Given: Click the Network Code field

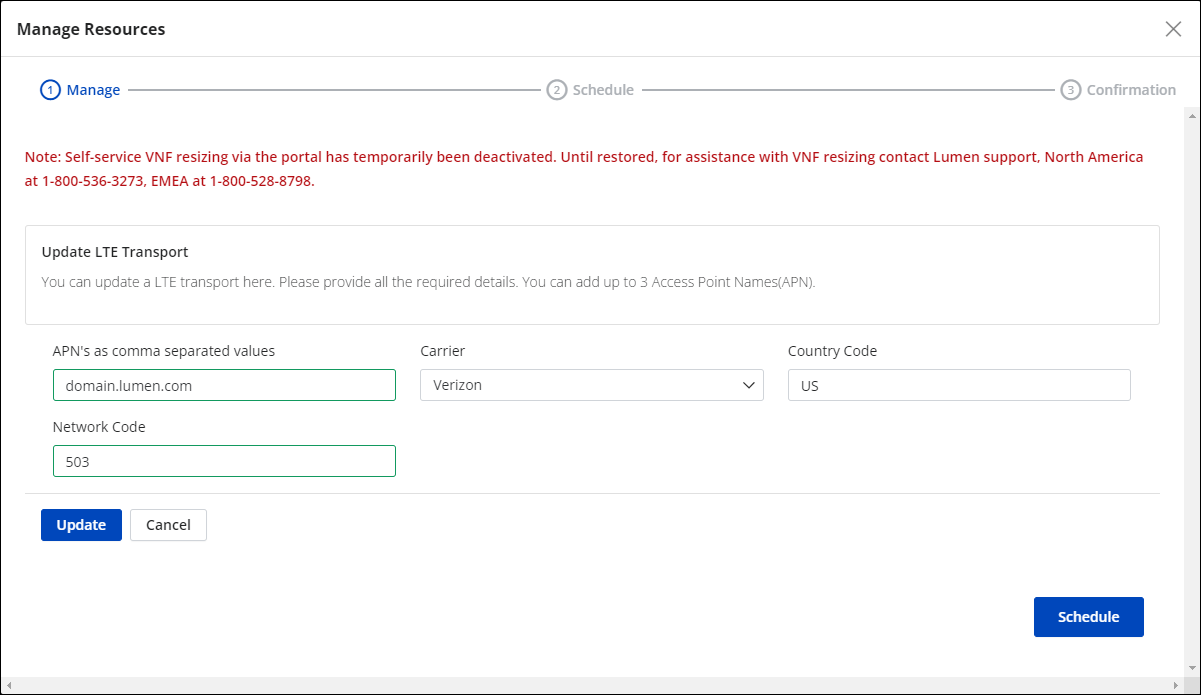Looking at the screenshot, I should [x=224, y=461].
